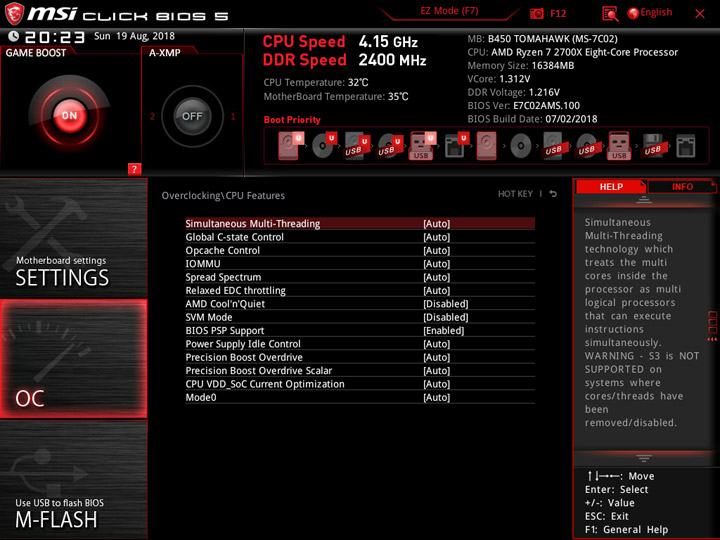Select CPU VDD_SoC Current Optimization row

pos(360,383)
